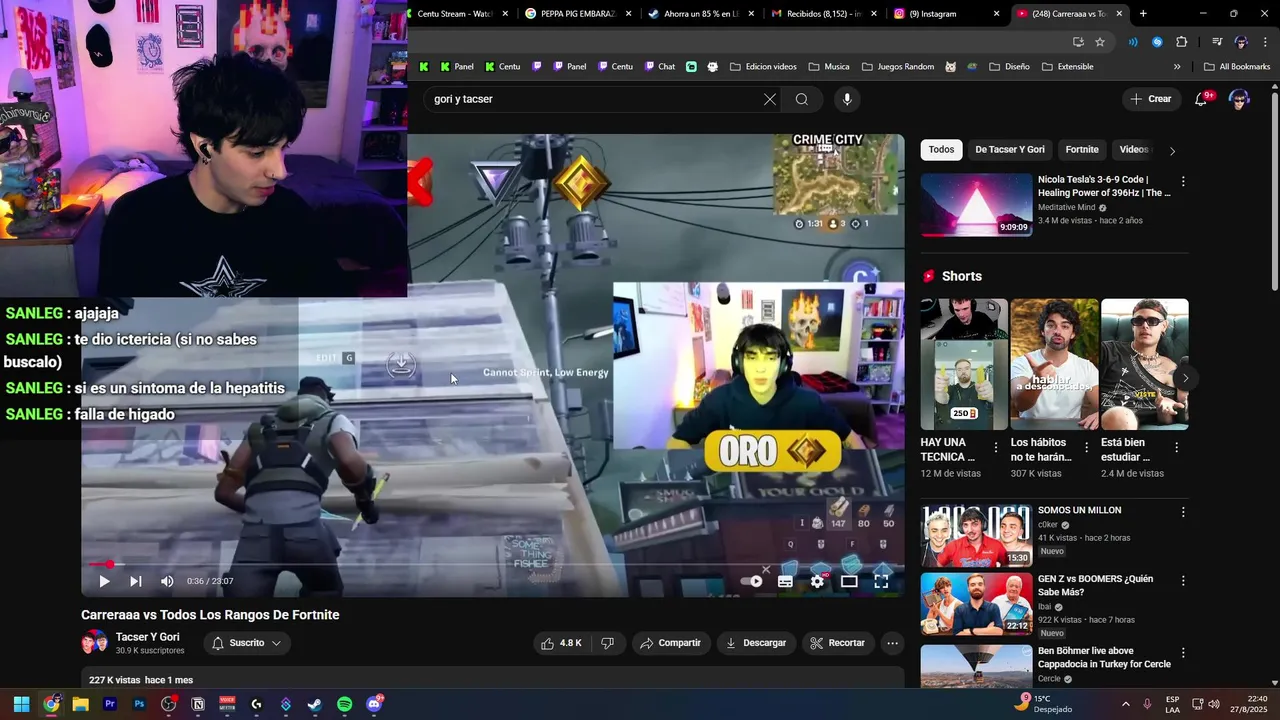Mute the video player volume
The width and height of the screenshot is (1280, 720).
[x=167, y=581]
